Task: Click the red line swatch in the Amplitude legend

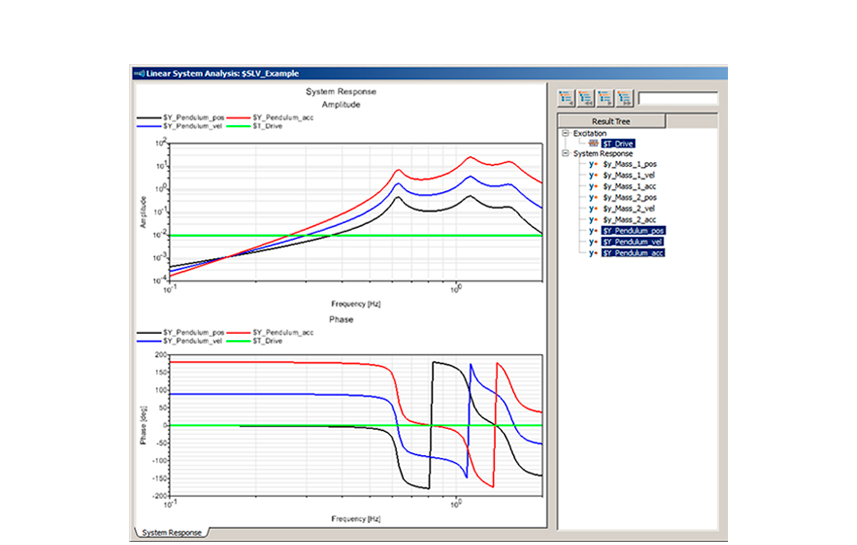Action: click(x=238, y=118)
